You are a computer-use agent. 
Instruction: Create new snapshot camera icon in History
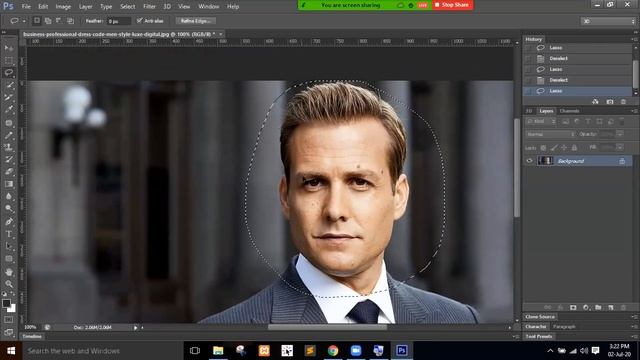[610, 102]
